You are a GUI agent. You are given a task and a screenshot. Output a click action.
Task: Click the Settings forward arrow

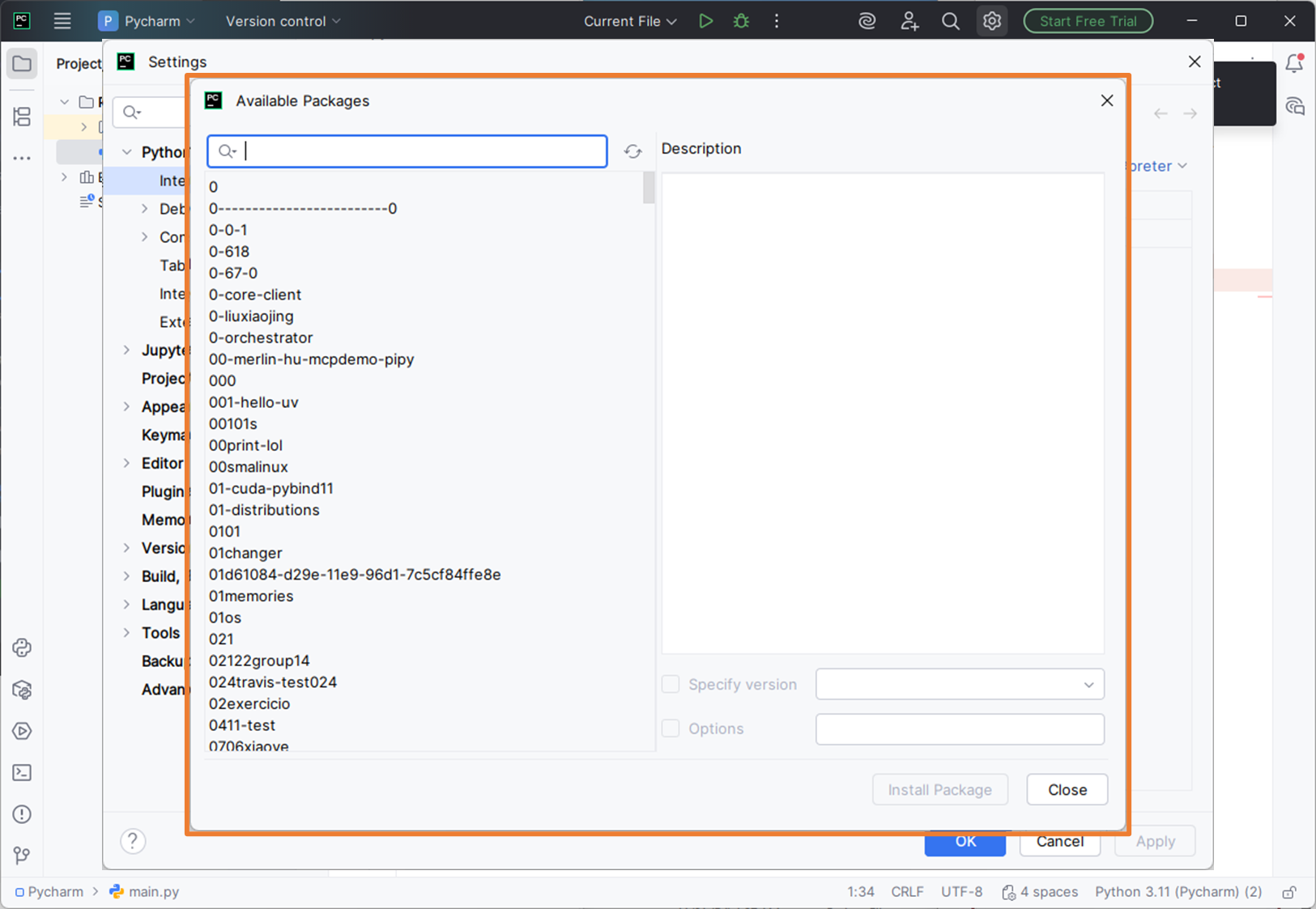tap(1190, 113)
